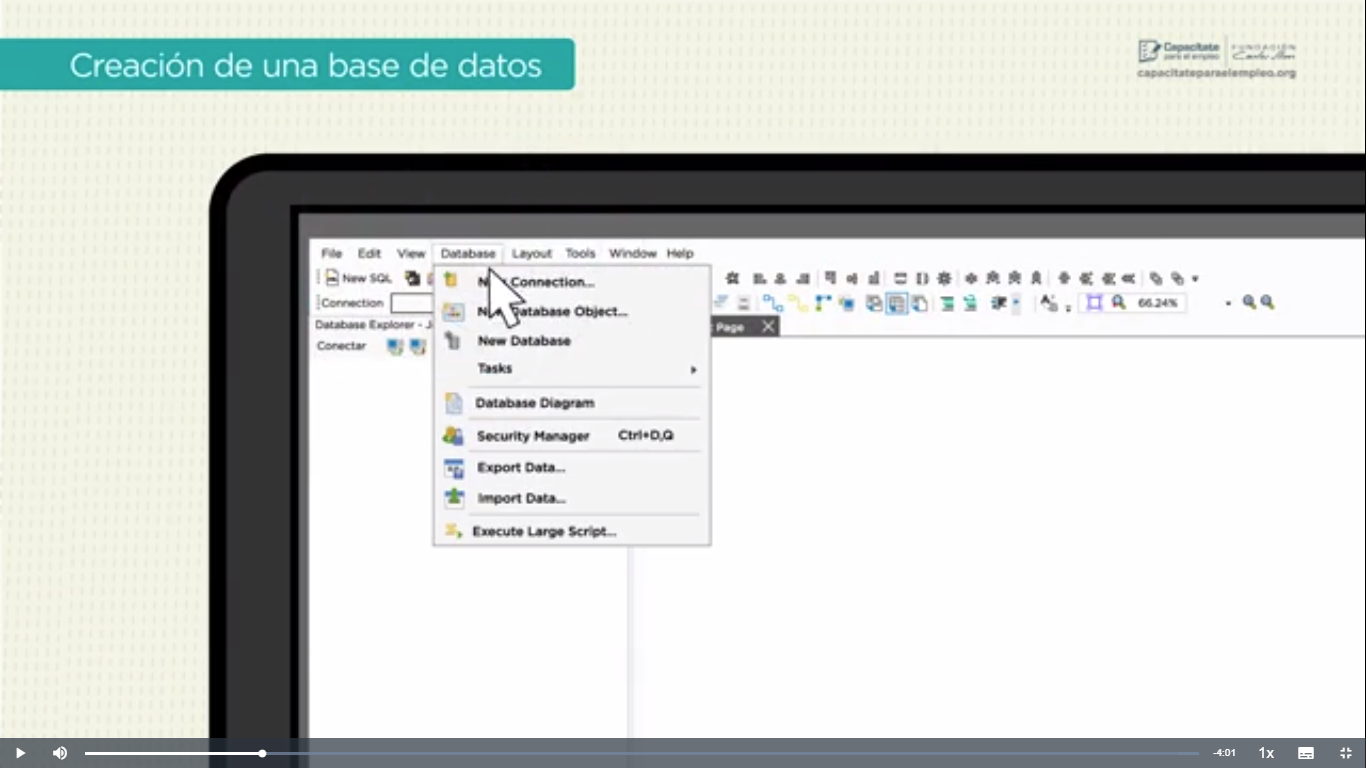
Task: Click the highlighted diagram layout toolbar icon
Action: (897, 303)
